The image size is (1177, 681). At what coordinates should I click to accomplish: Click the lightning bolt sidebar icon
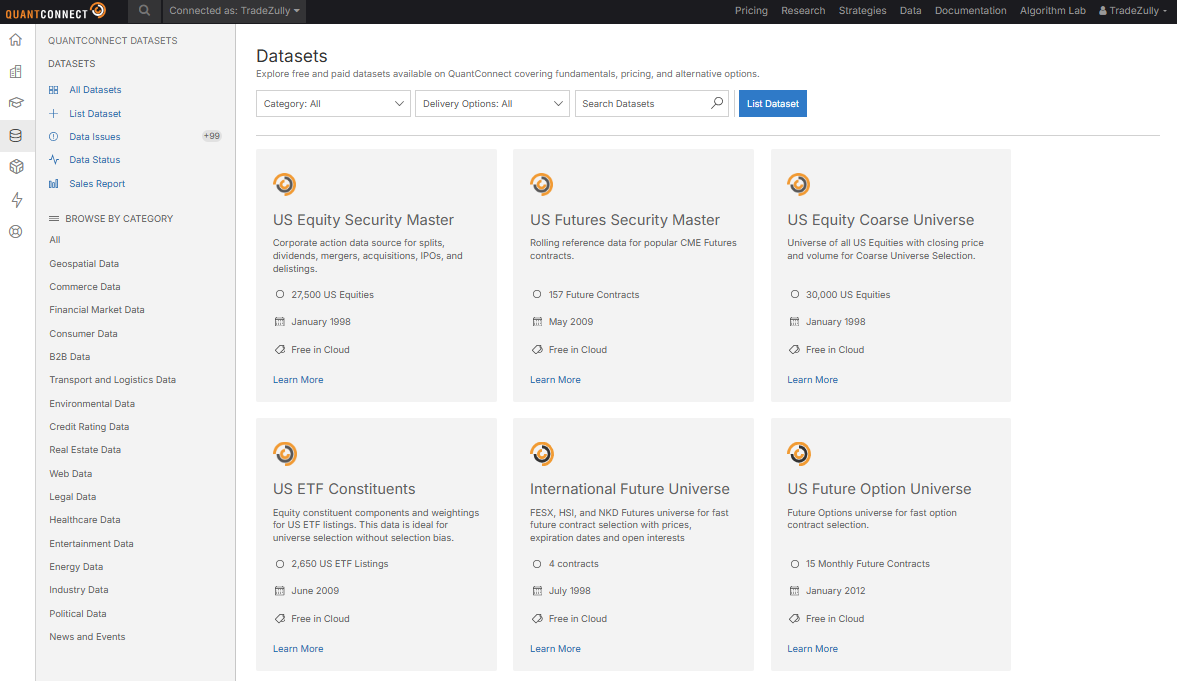point(17,199)
